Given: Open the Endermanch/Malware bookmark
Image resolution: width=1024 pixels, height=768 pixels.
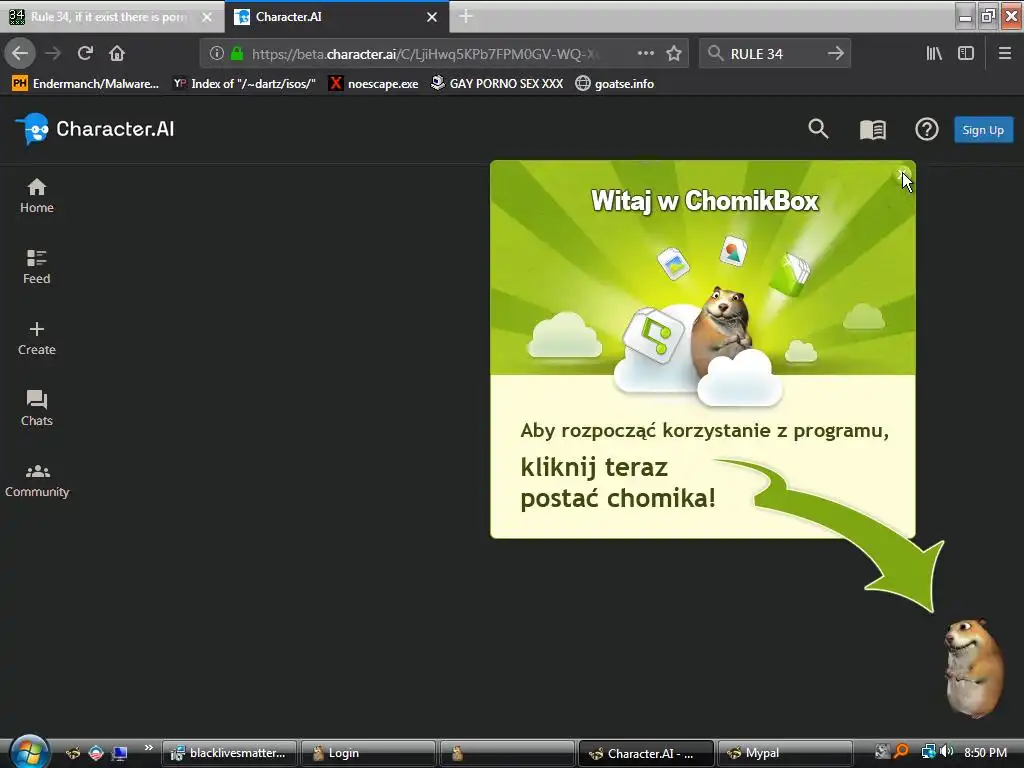Looking at the screenshot, I should tap(85, 84).
